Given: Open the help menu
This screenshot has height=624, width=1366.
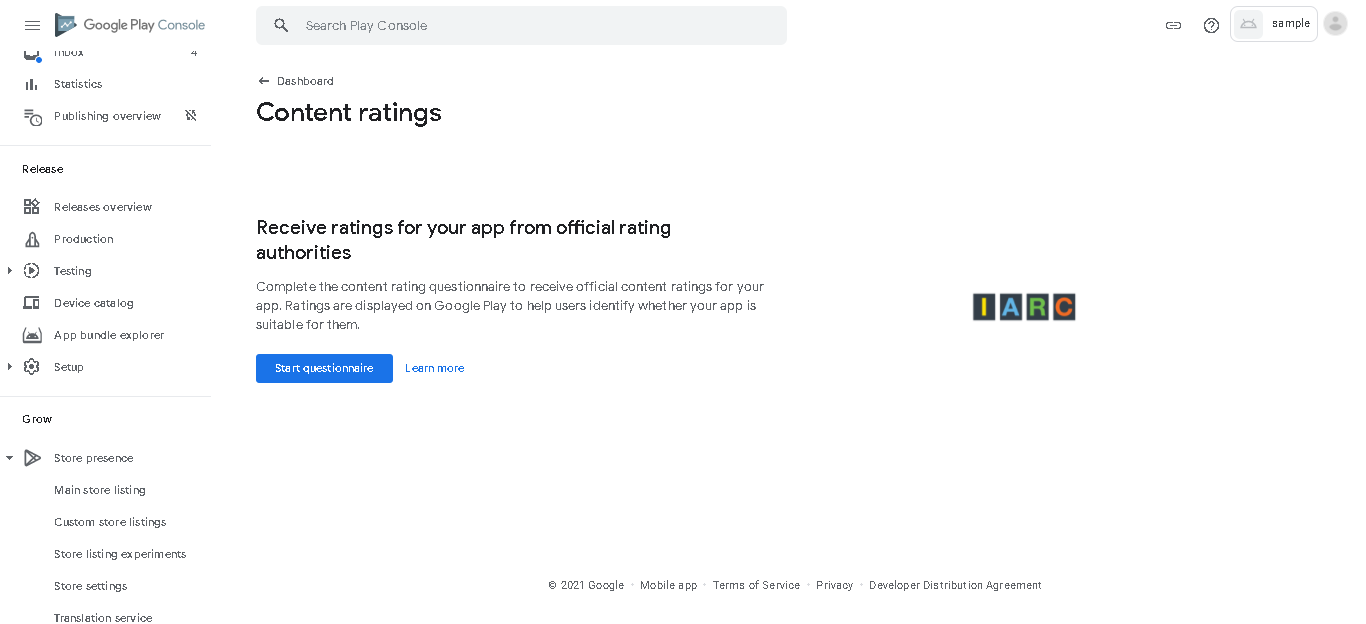Looking at the screenshot, I should point(1211,24).
